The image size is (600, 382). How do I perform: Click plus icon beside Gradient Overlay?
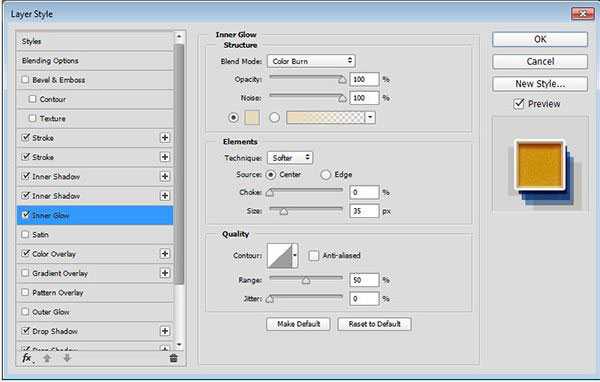click(x=165, y=273)
